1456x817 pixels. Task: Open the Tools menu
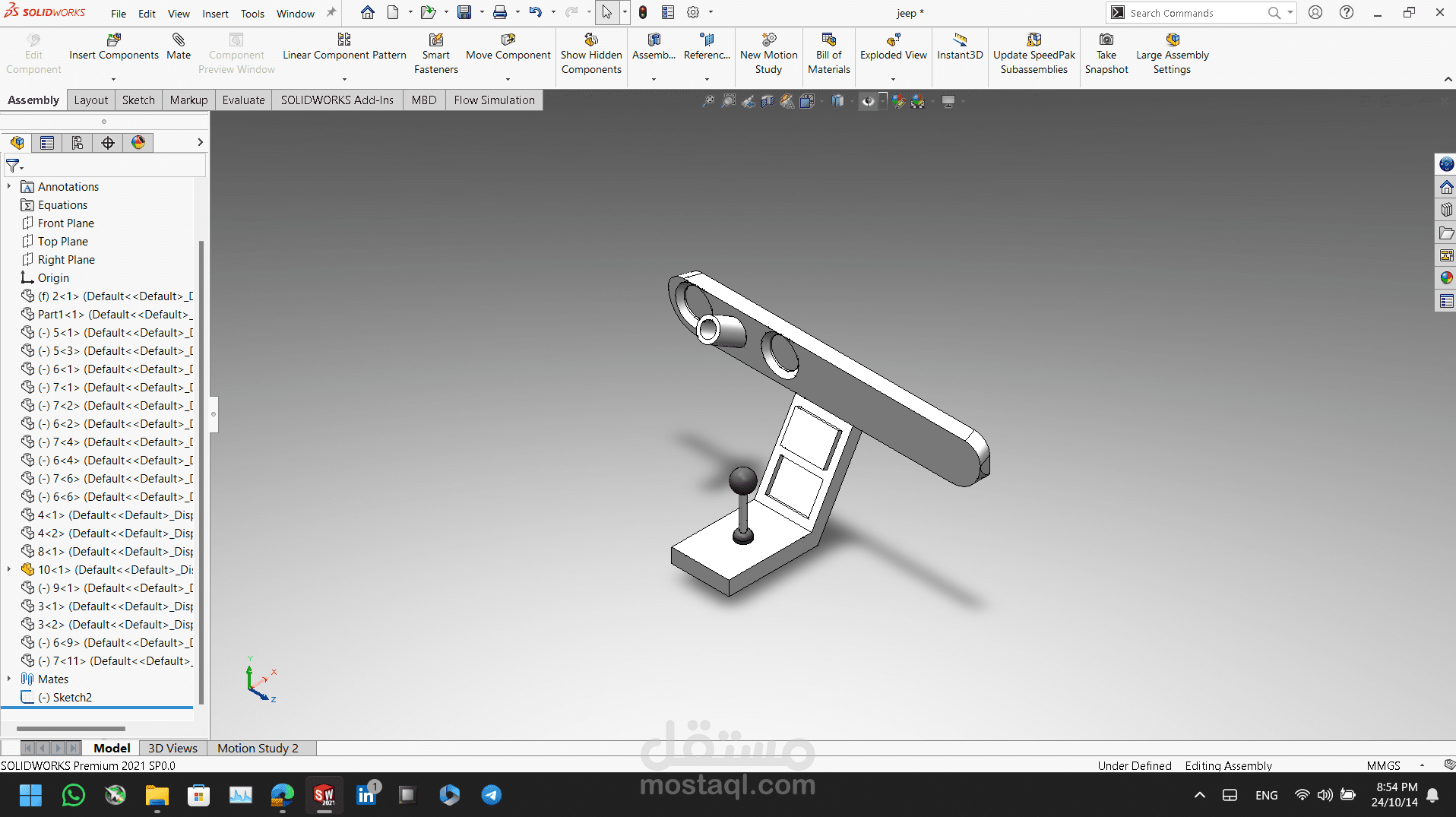252,14
